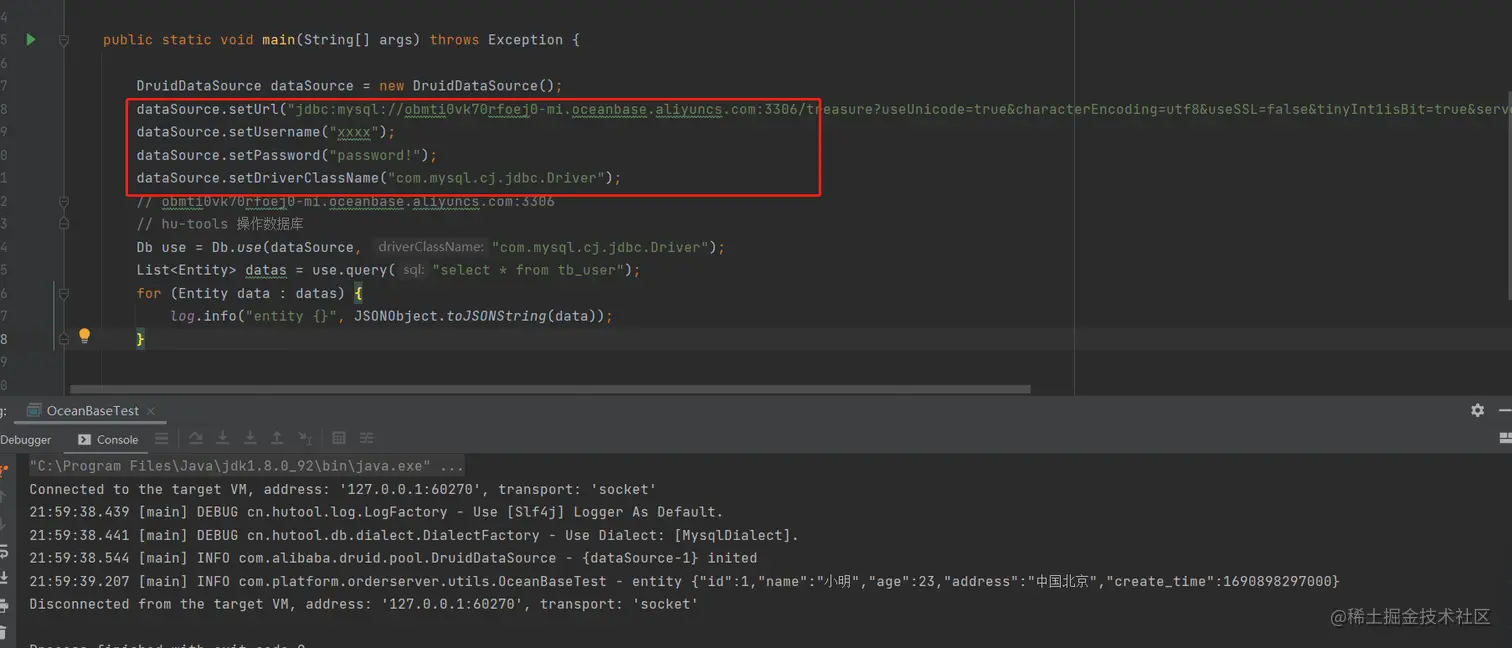
Task: Toggle soft-wrap icon in console sidebar
Action: pos(4,552)
